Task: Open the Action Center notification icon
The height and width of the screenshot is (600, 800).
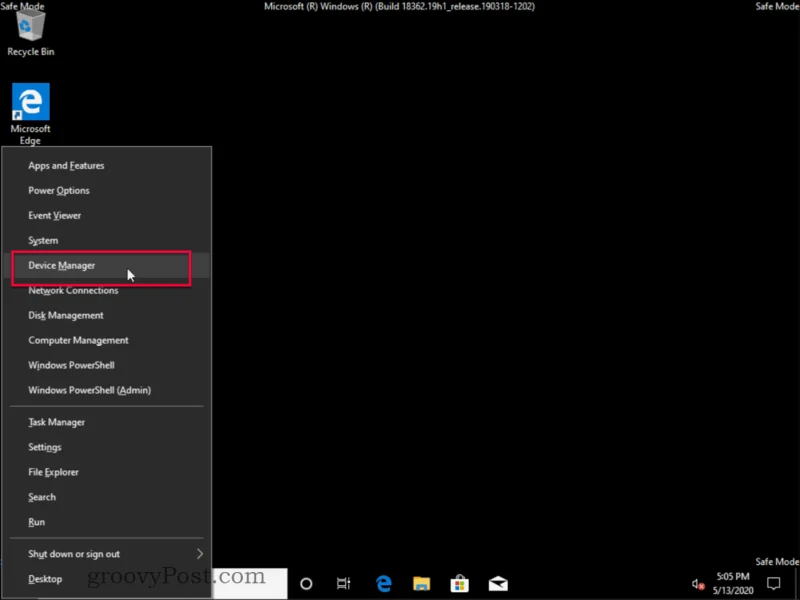Action: 774,583
